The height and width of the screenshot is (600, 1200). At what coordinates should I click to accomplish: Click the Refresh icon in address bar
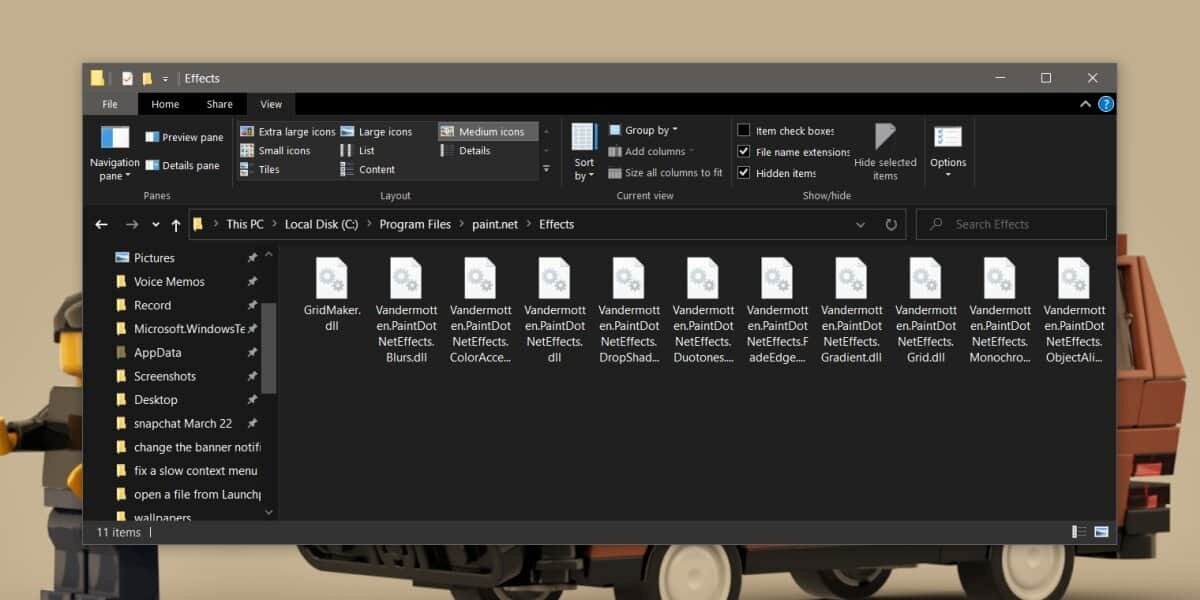[x=891, y=224]
